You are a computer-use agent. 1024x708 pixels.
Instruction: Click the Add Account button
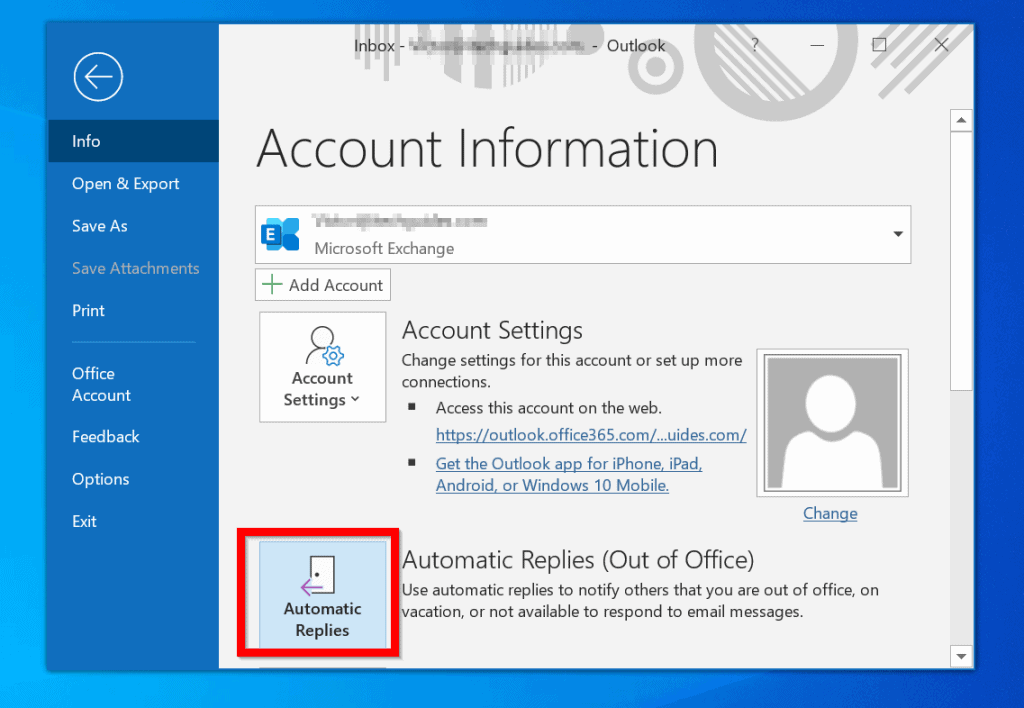coord(323,285)
